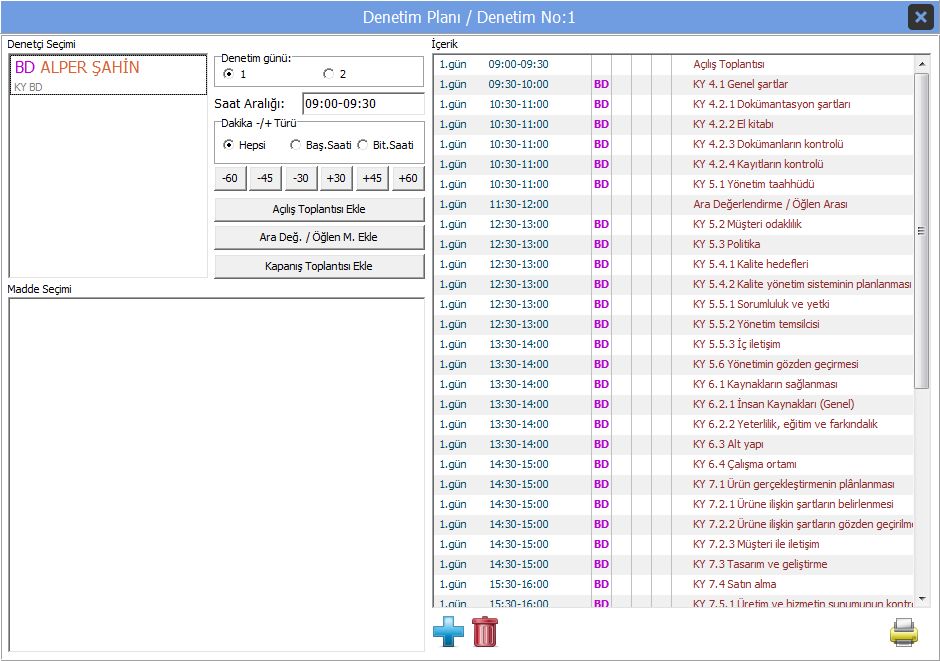Select row KY 5.5.1 Sorumluluk ve yetki
940x661 pixels.
tap(673, 304)
